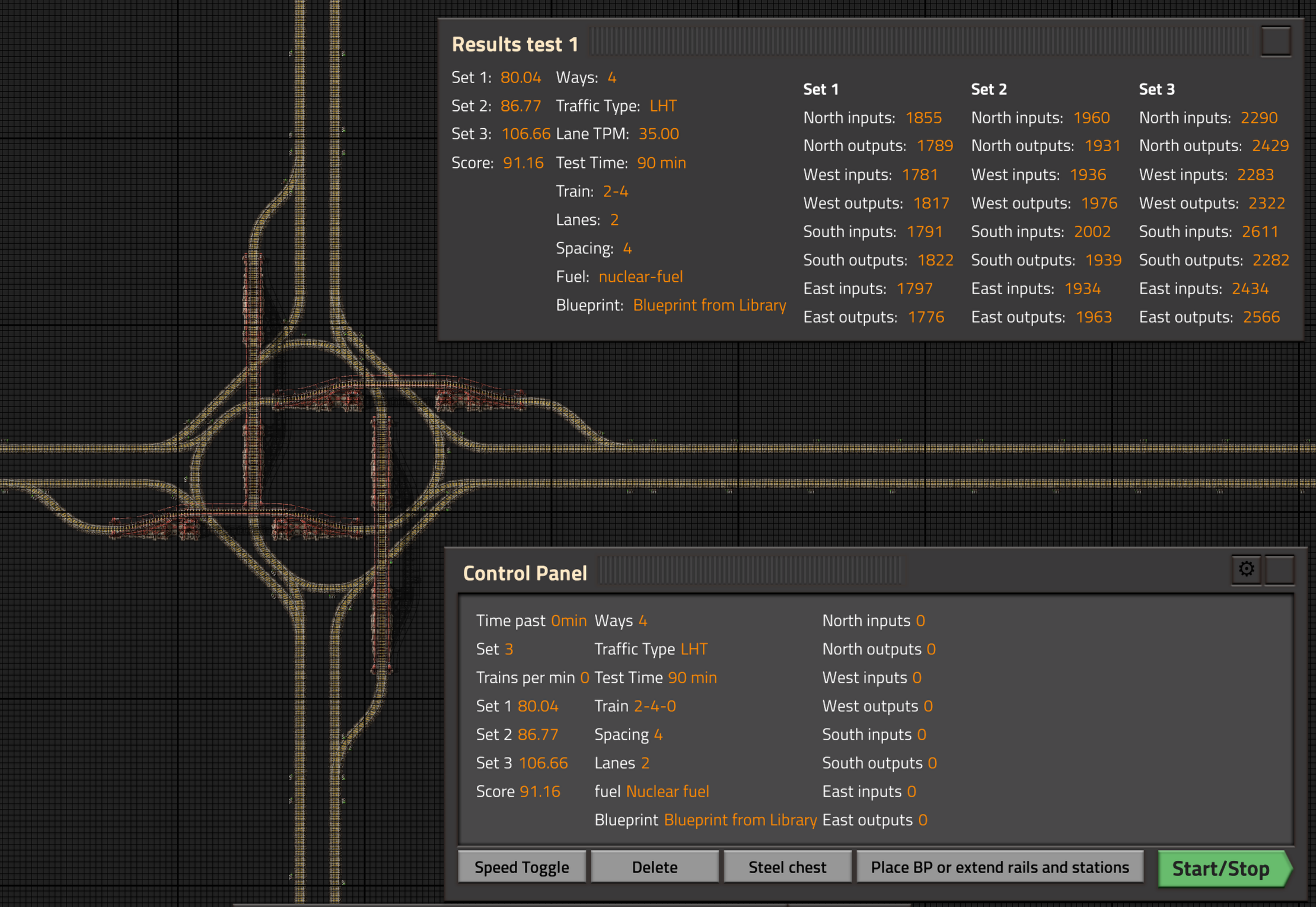Image resolution: width=1316 pixels, height=907 pixels.
Task: Open Control Panel settings gear
Action: (x=1246, y=569)
